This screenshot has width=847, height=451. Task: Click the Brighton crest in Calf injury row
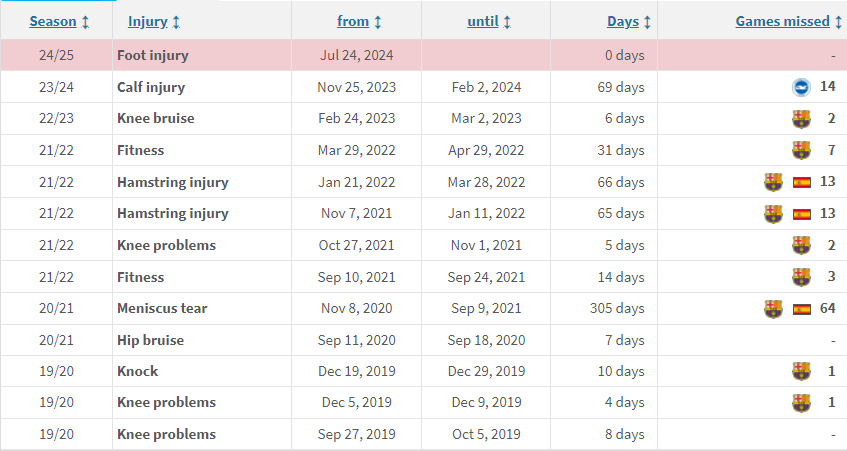[800, 87]
